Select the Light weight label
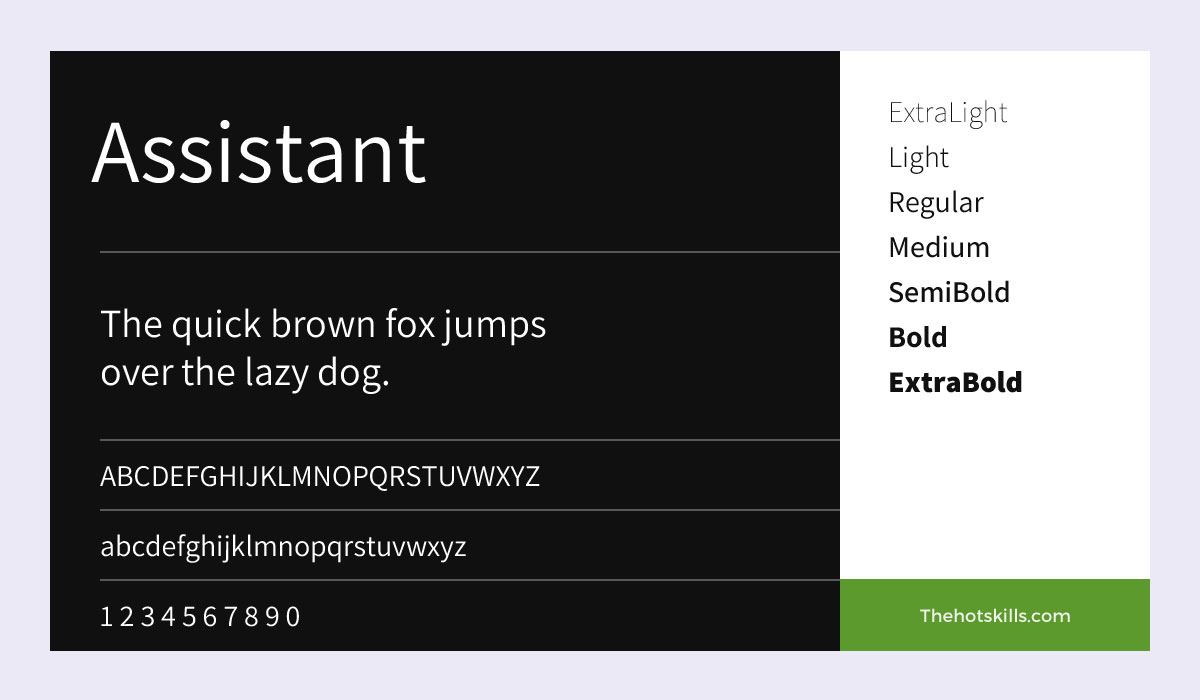1200x700 pixels. pyautogui.click(x=919, y=158)
